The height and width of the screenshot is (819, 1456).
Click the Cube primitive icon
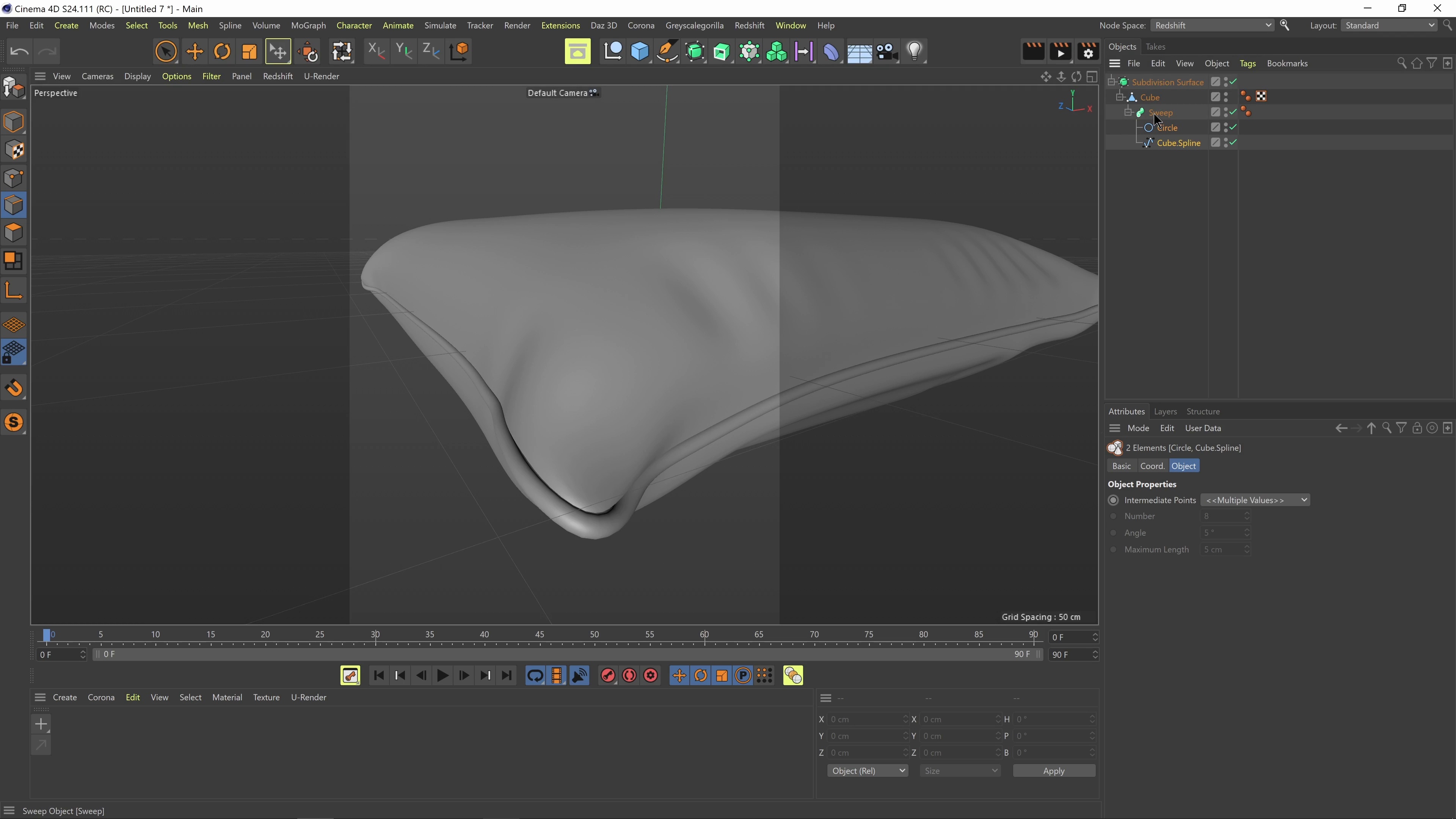click(x=639, y=52)
